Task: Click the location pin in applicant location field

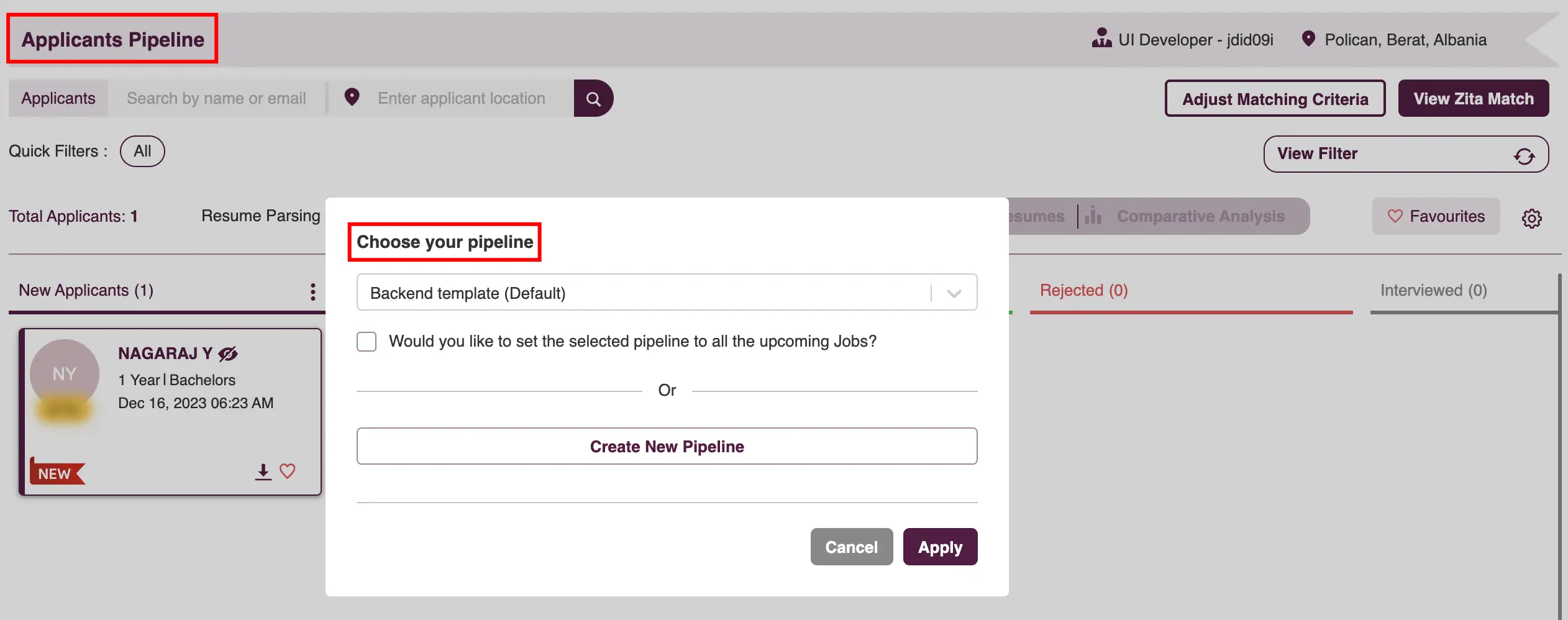Action: point(352,98)
